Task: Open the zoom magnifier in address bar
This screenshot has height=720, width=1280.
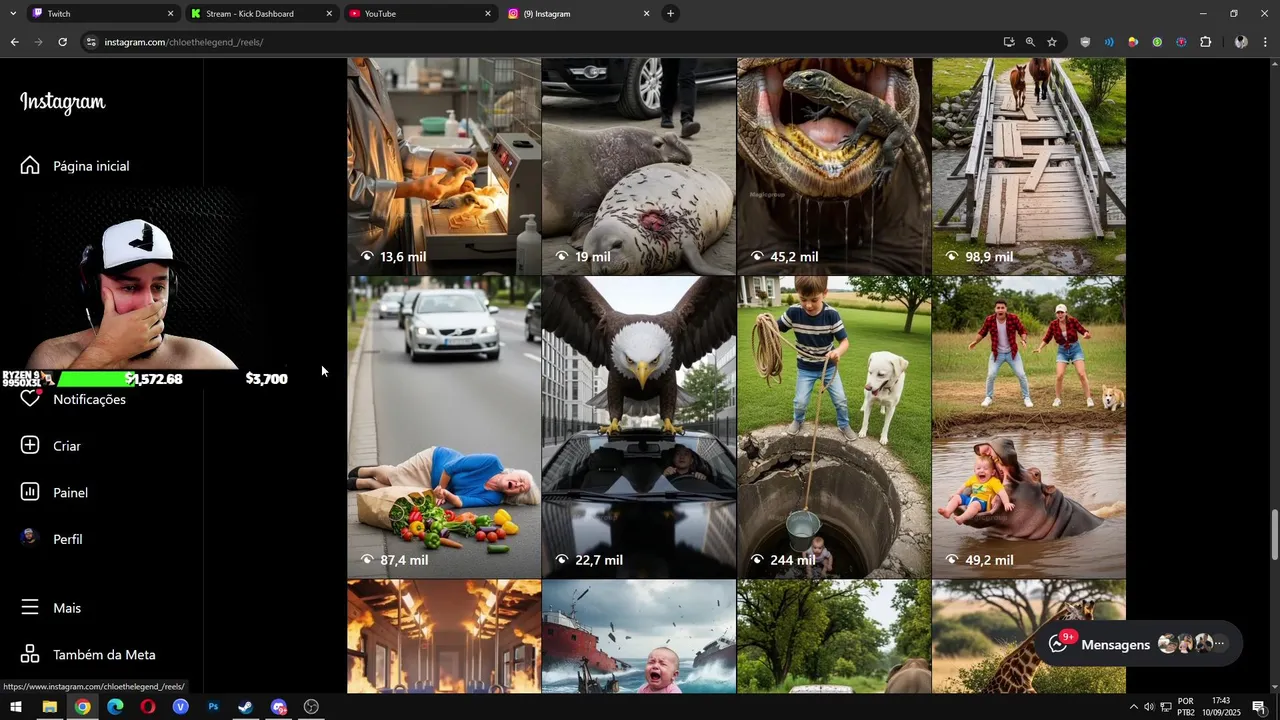Action: [1030, 42]
